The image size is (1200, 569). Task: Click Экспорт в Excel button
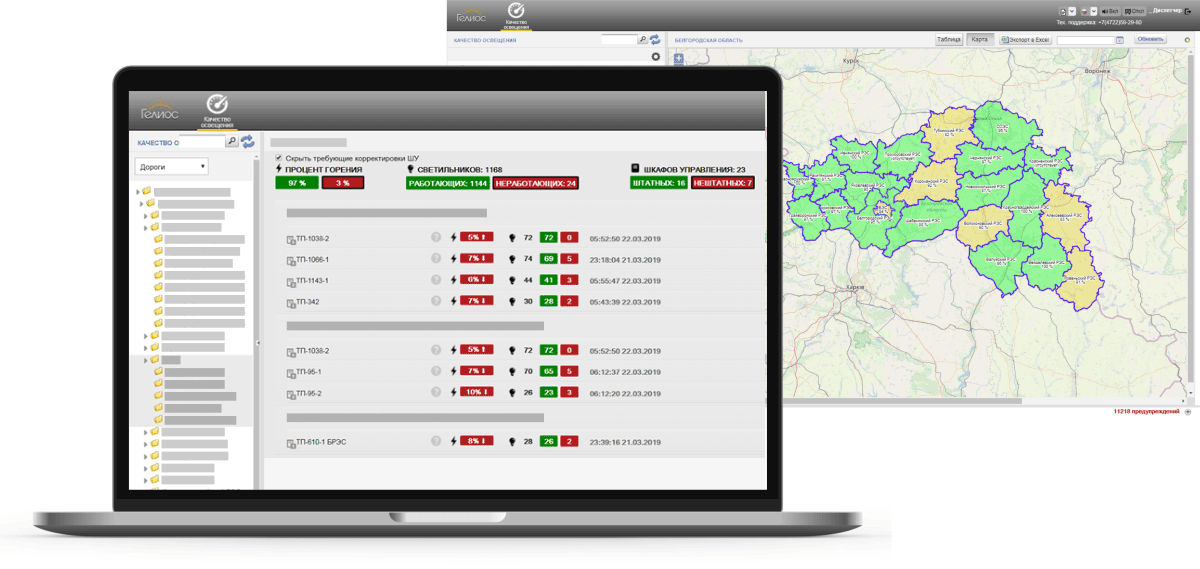(x=1025, y=40)
